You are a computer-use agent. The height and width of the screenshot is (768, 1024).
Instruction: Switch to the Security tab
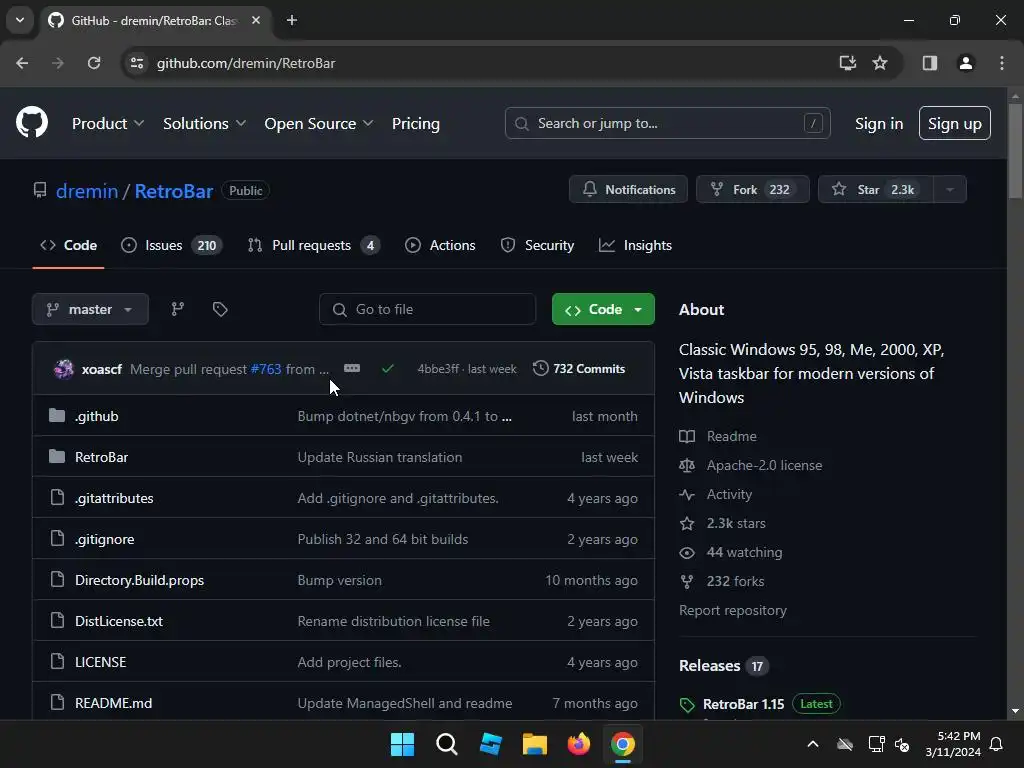(537, 245)
